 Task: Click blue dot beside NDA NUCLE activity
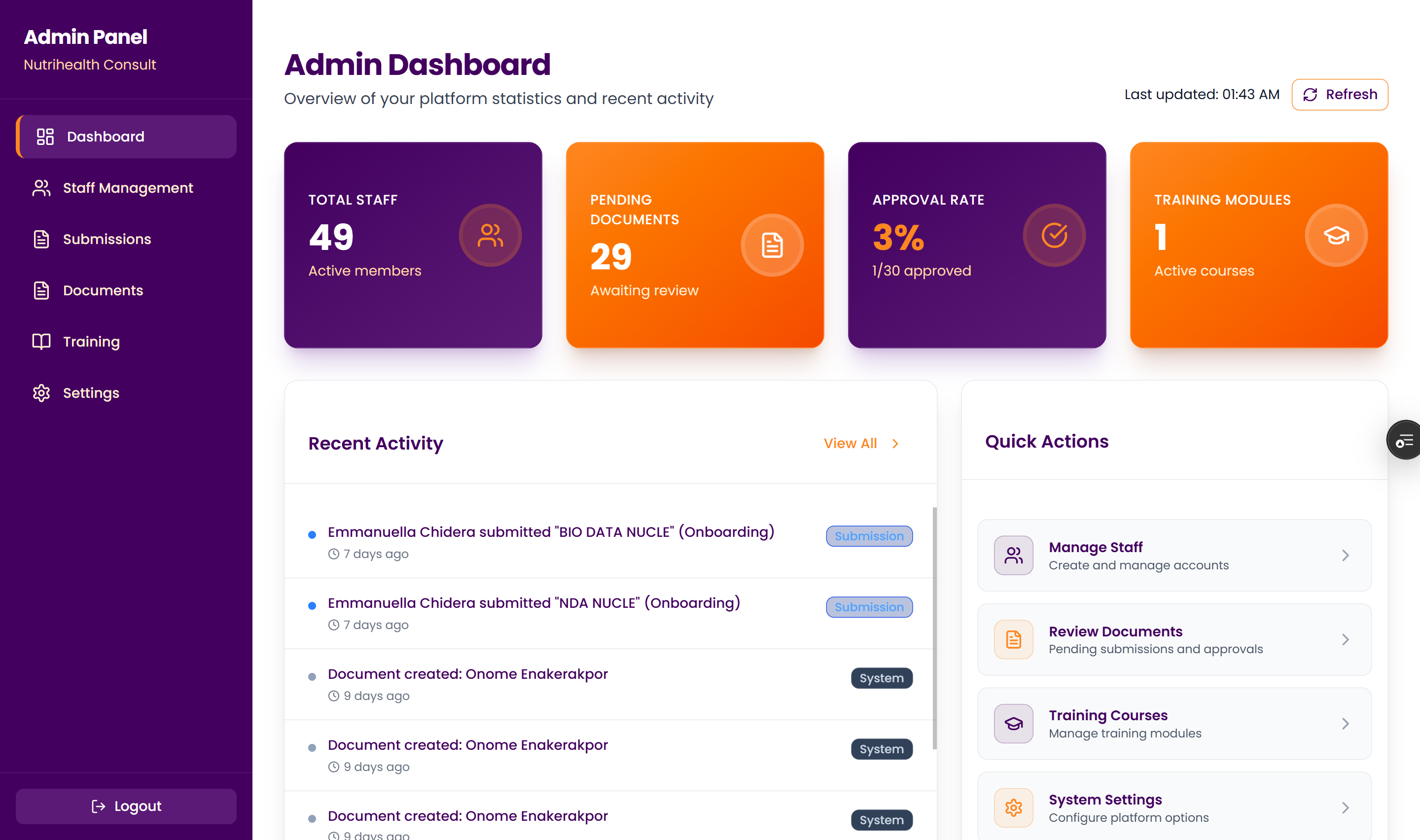point(312,606)
